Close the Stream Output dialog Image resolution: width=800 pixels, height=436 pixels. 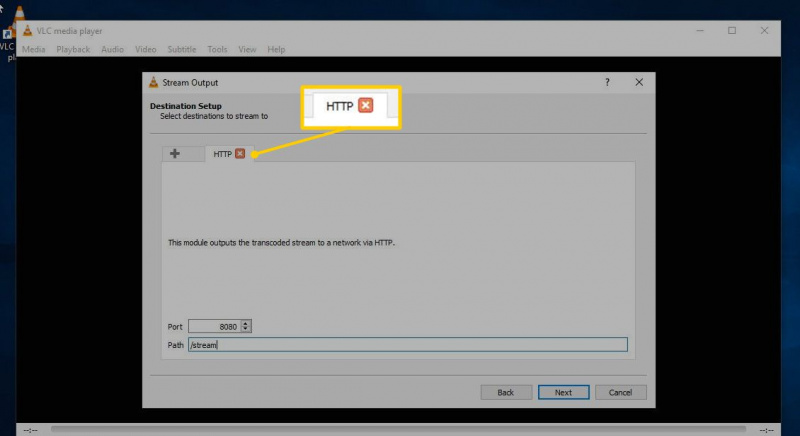click(x=639, y=82)
